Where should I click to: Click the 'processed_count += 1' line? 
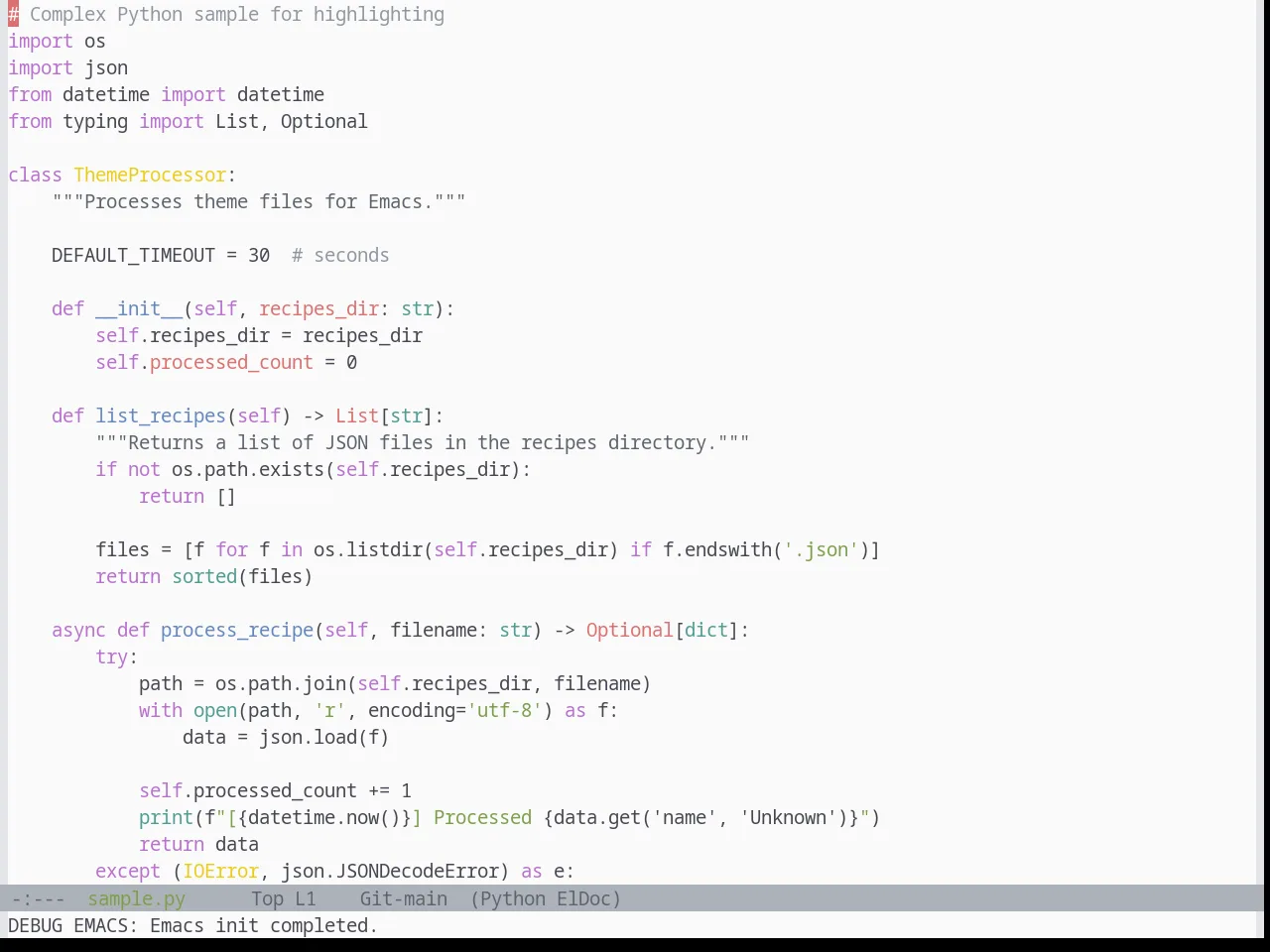[x=275, y=791]
